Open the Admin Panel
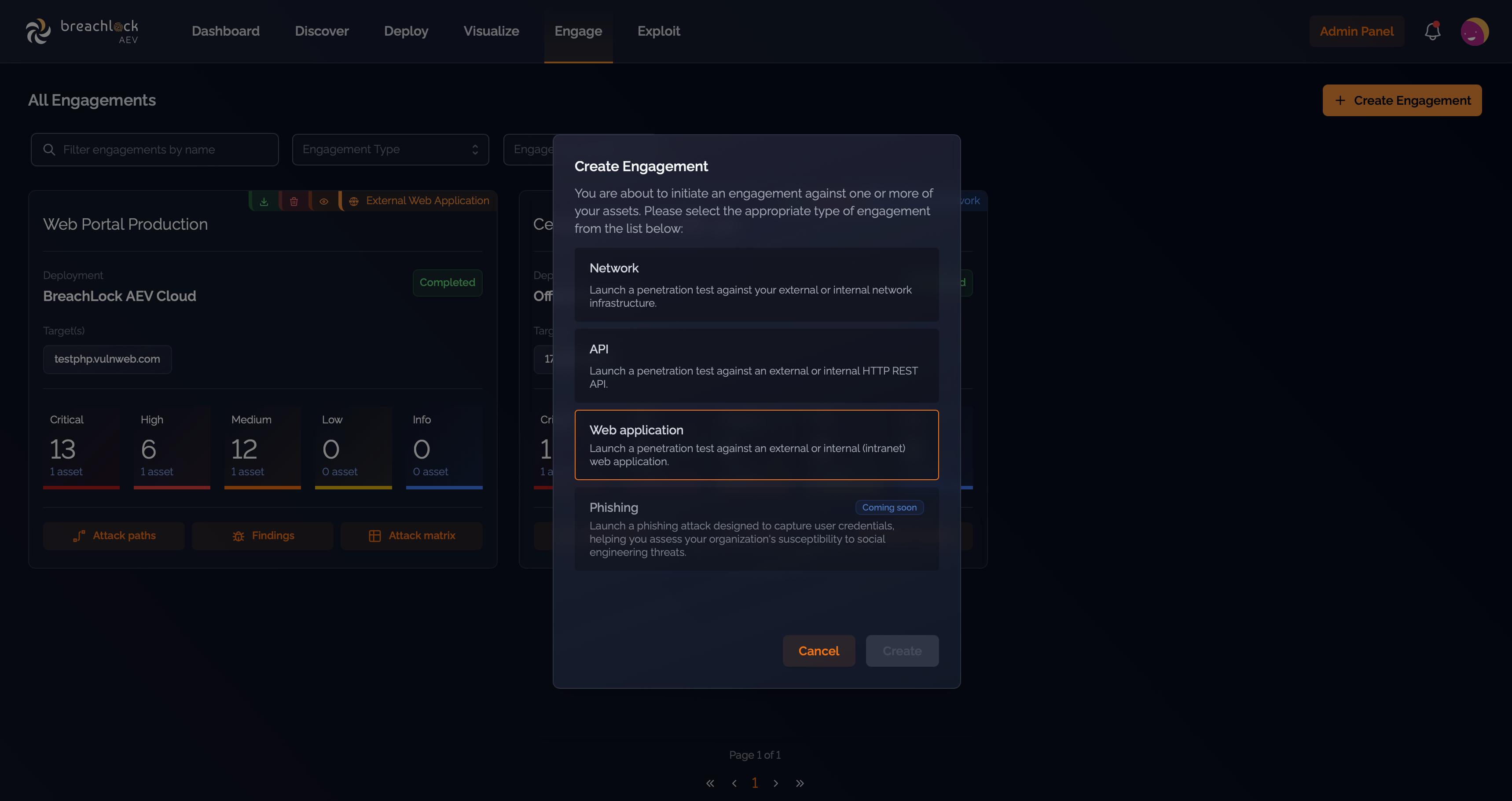 pos(1357,31)
